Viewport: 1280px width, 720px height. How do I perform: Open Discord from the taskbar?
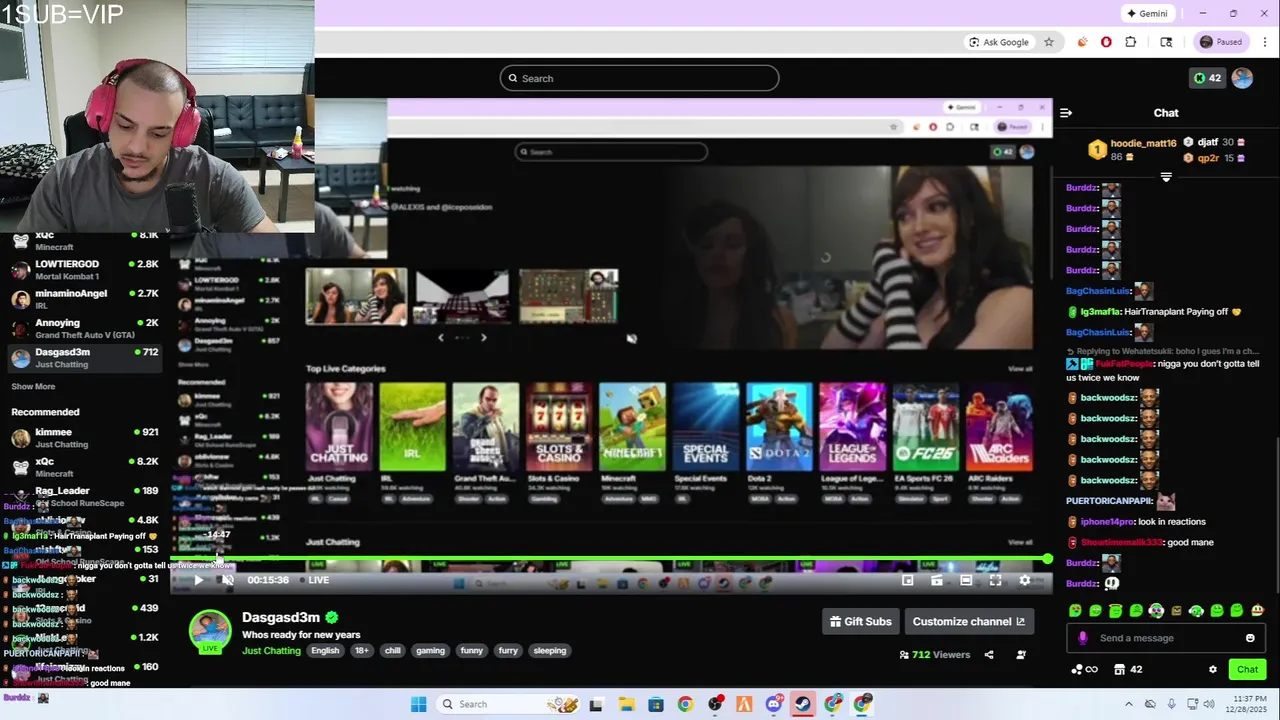pos(774,704)
